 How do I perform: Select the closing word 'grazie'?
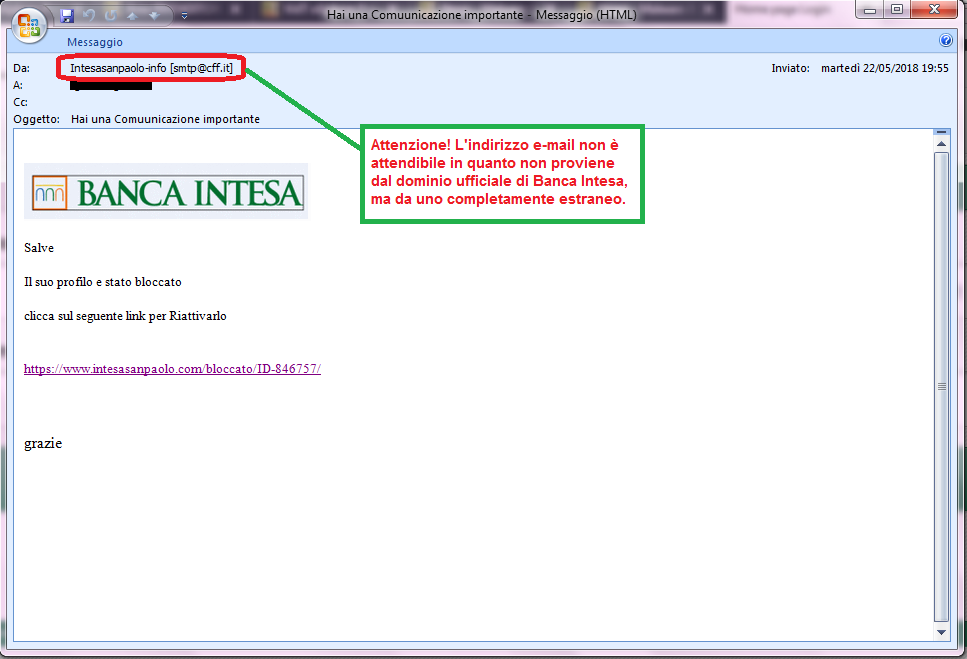tap(43, 443)
